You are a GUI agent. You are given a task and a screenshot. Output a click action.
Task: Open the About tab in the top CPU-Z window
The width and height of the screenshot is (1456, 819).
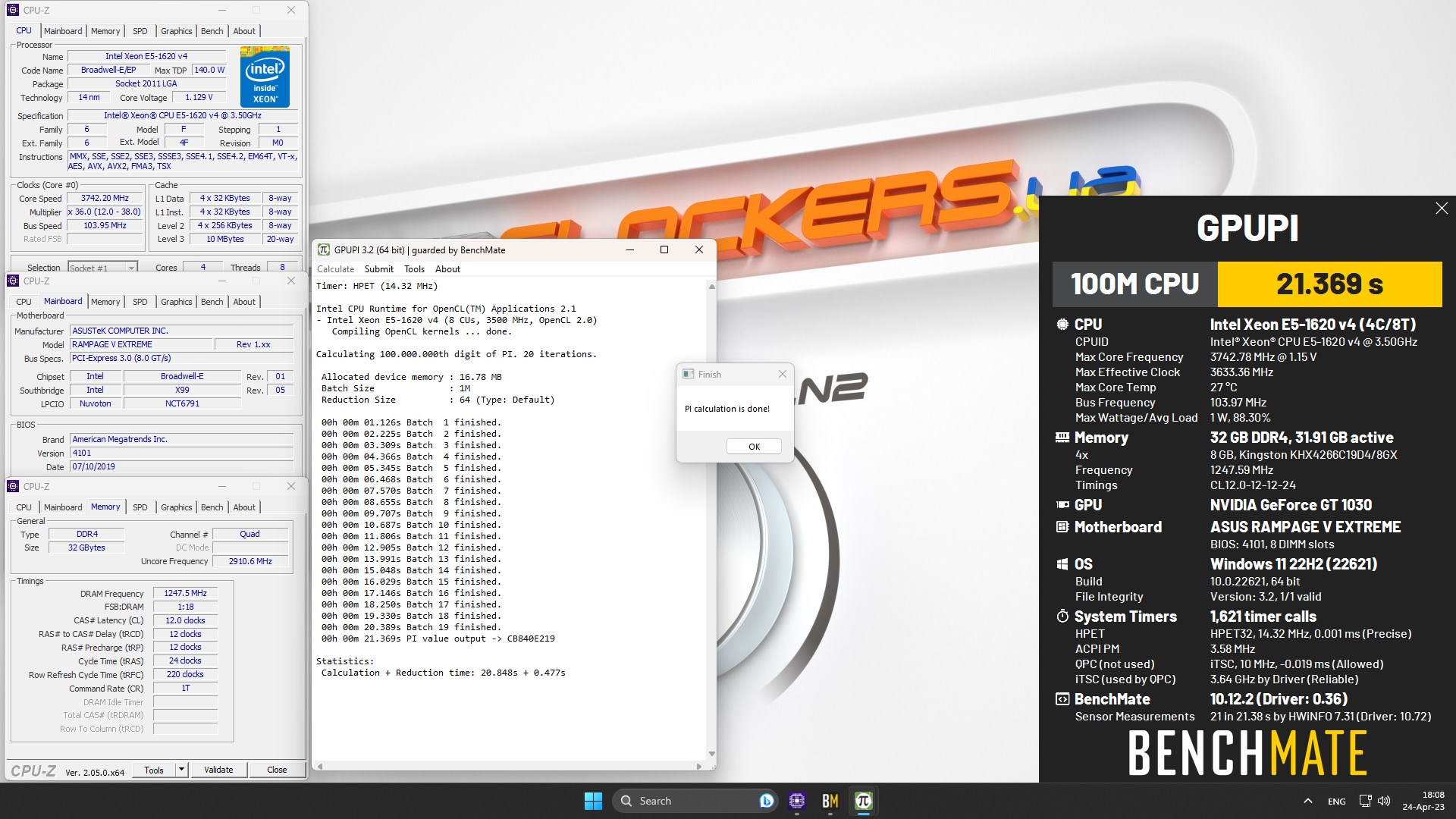coord(244,31)
